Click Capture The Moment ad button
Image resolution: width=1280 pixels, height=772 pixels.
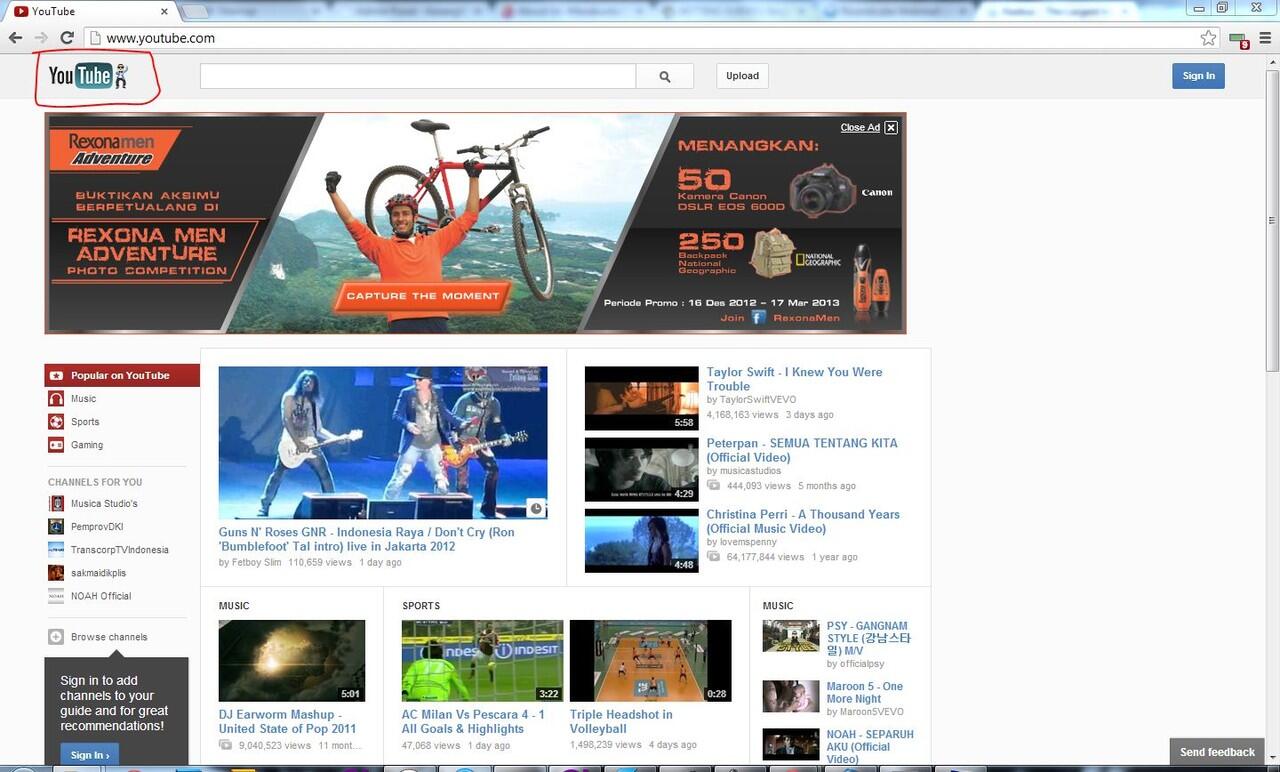[x=423, y=296]
